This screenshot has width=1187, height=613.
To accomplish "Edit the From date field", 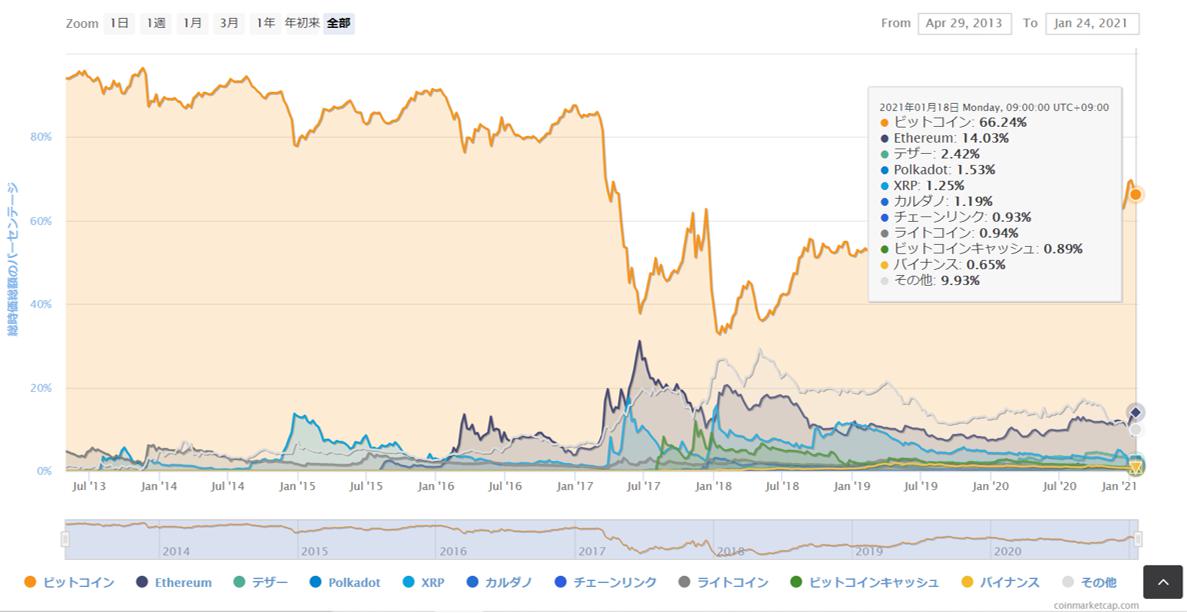I will point(964,23).
